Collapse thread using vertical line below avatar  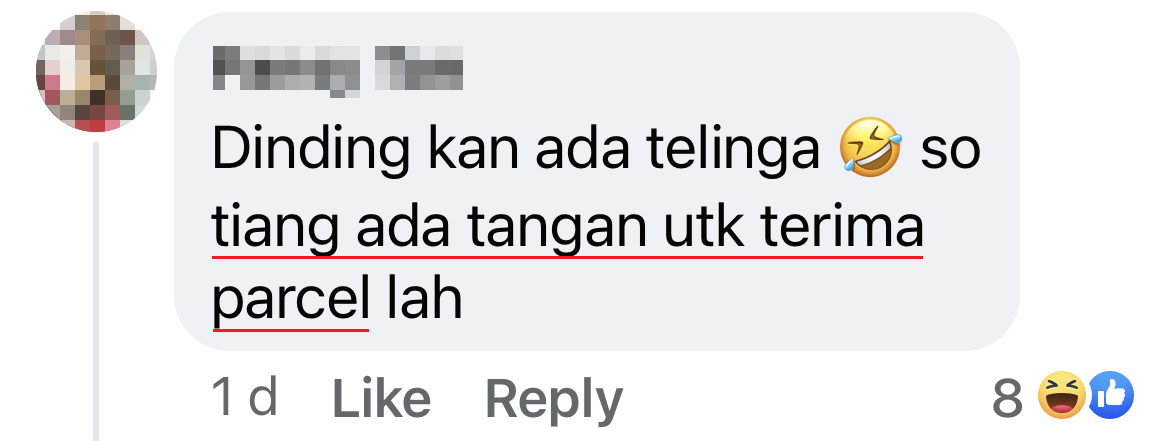click(x=96, y=291)
